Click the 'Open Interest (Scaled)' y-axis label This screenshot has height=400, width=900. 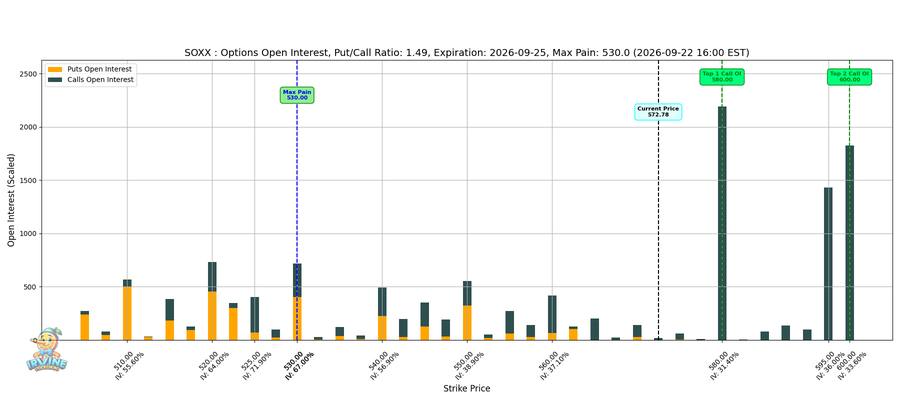pyautogui.click(x=12, y=201)
